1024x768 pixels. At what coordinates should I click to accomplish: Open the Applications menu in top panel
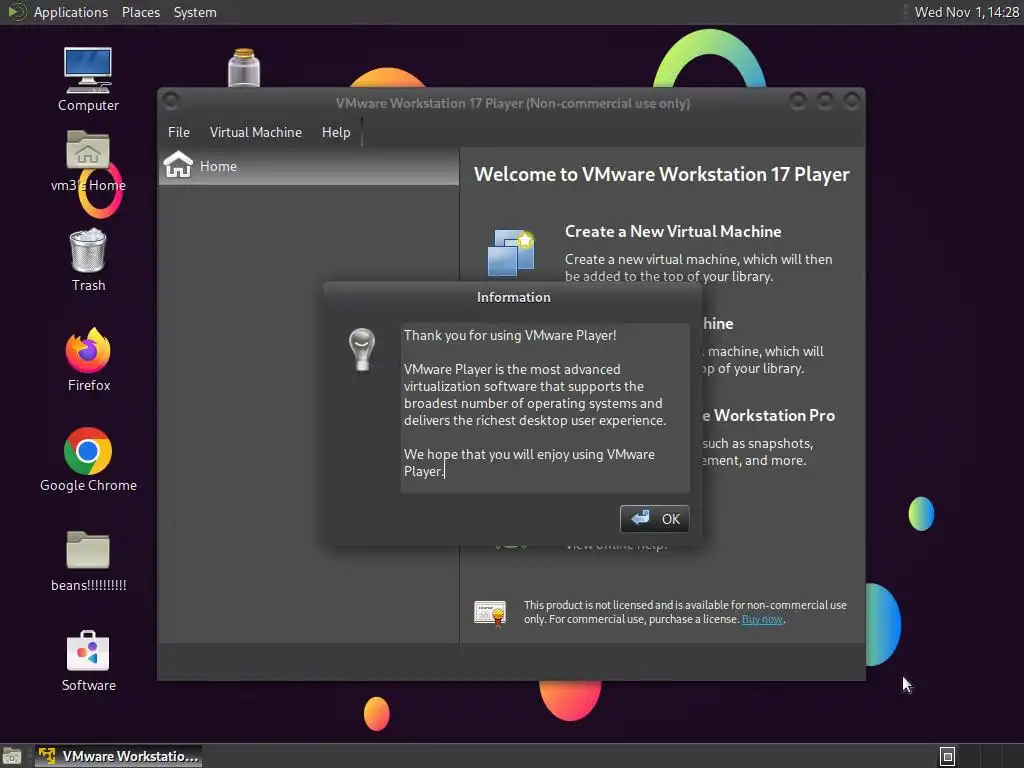(x=71, y=12)
